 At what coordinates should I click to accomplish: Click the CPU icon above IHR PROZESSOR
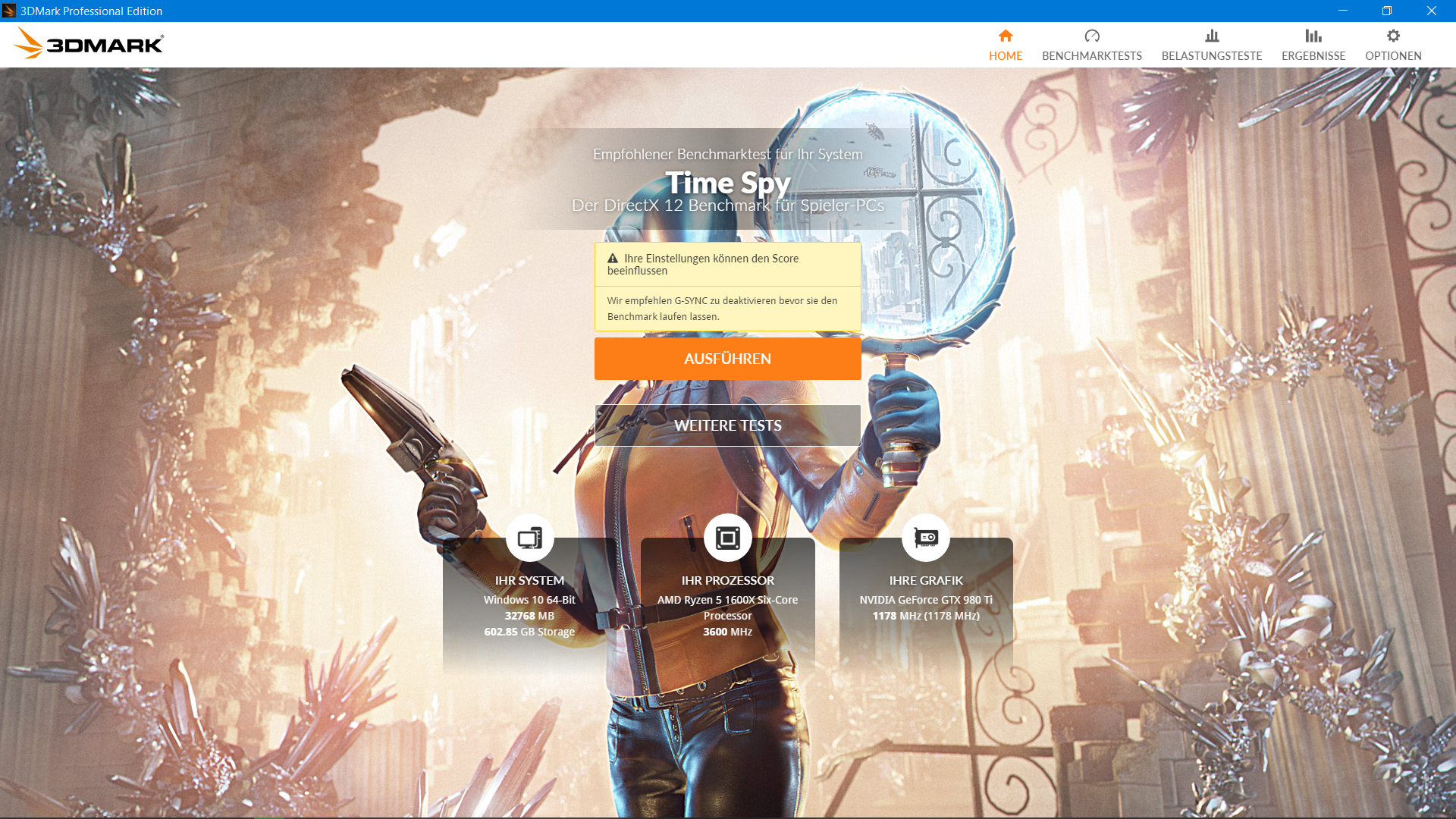[x=728, y=536]
